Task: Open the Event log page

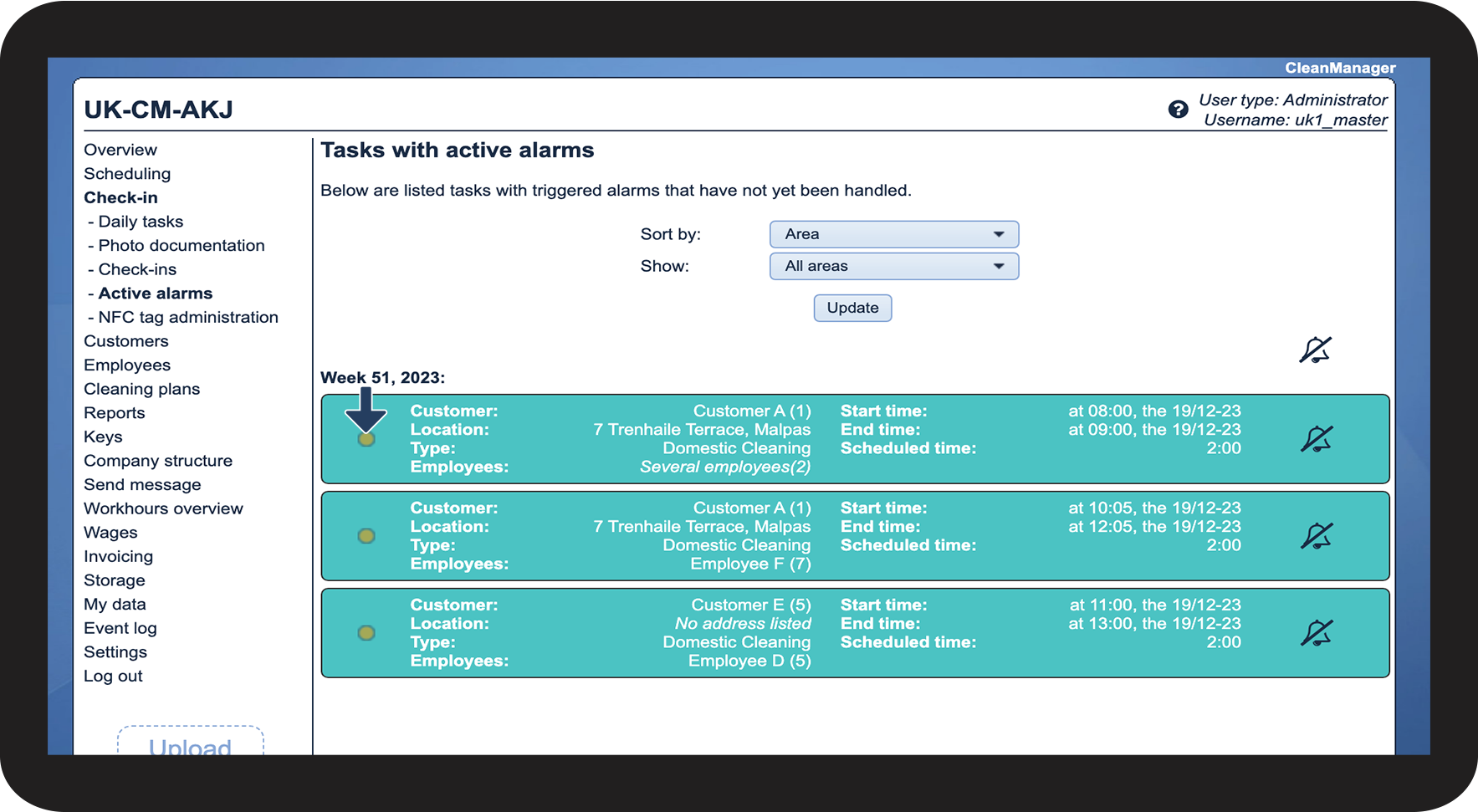Action: tap(120, 629)
